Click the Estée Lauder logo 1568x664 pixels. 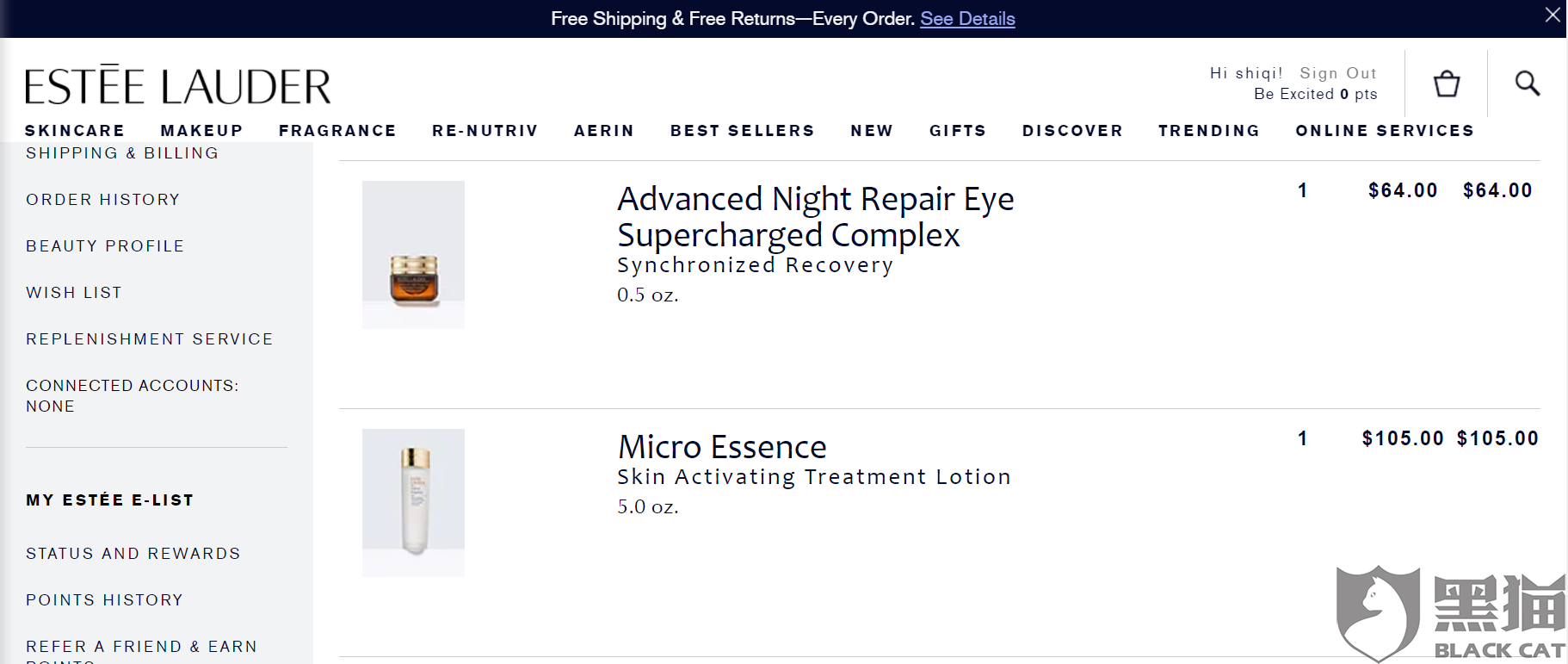tap(178, 85)
